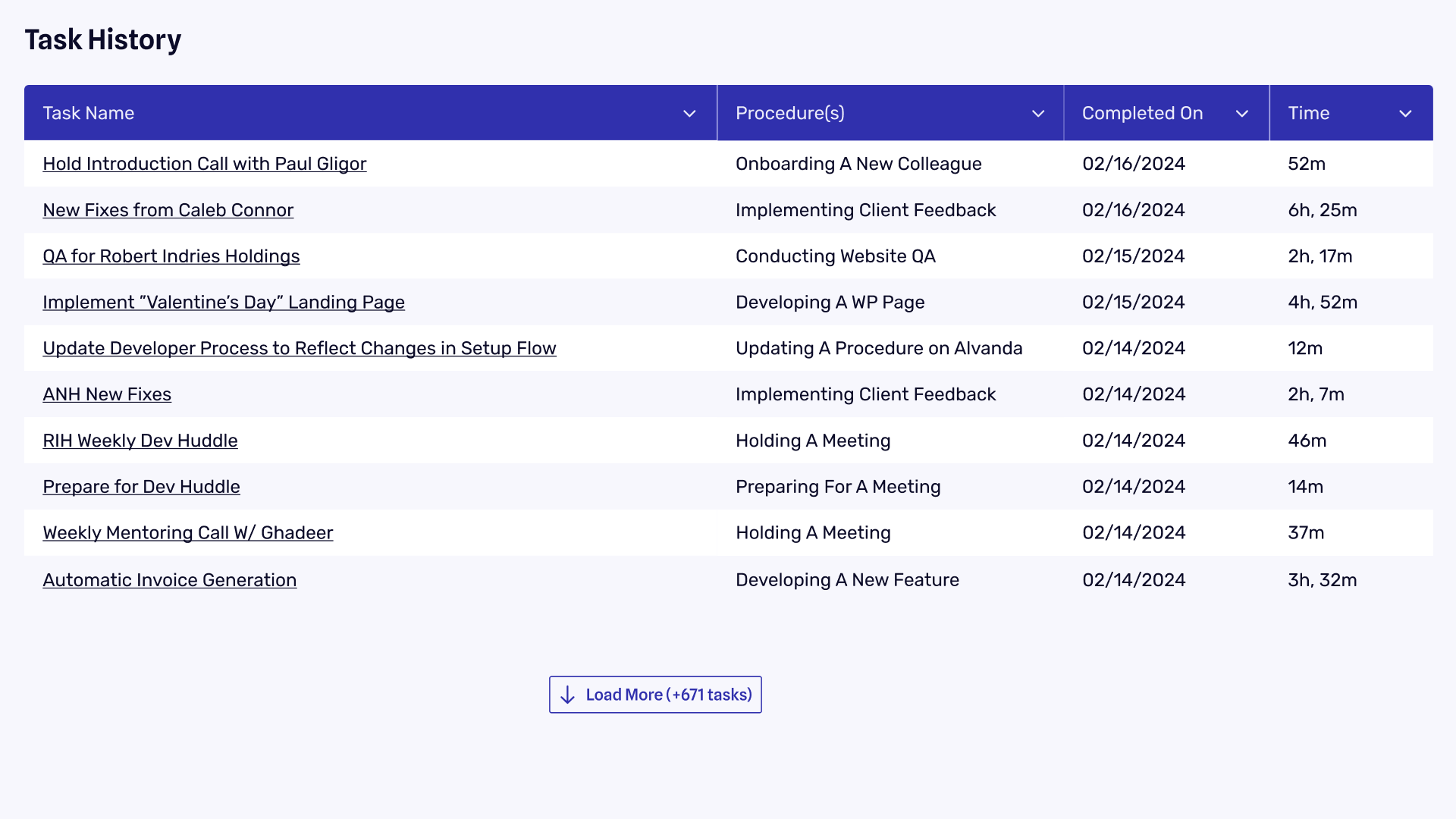
Task: Click Weekly Mentoring Call W/ Ghadeer link
Action: tap(188, 532)
